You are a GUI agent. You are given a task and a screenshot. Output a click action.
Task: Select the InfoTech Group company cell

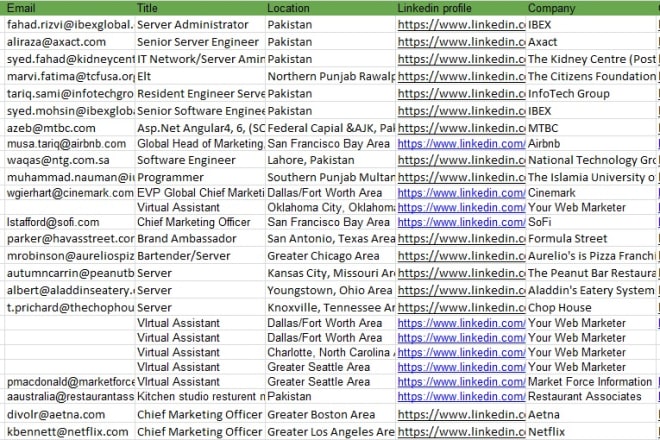click(x=591, y=93)
